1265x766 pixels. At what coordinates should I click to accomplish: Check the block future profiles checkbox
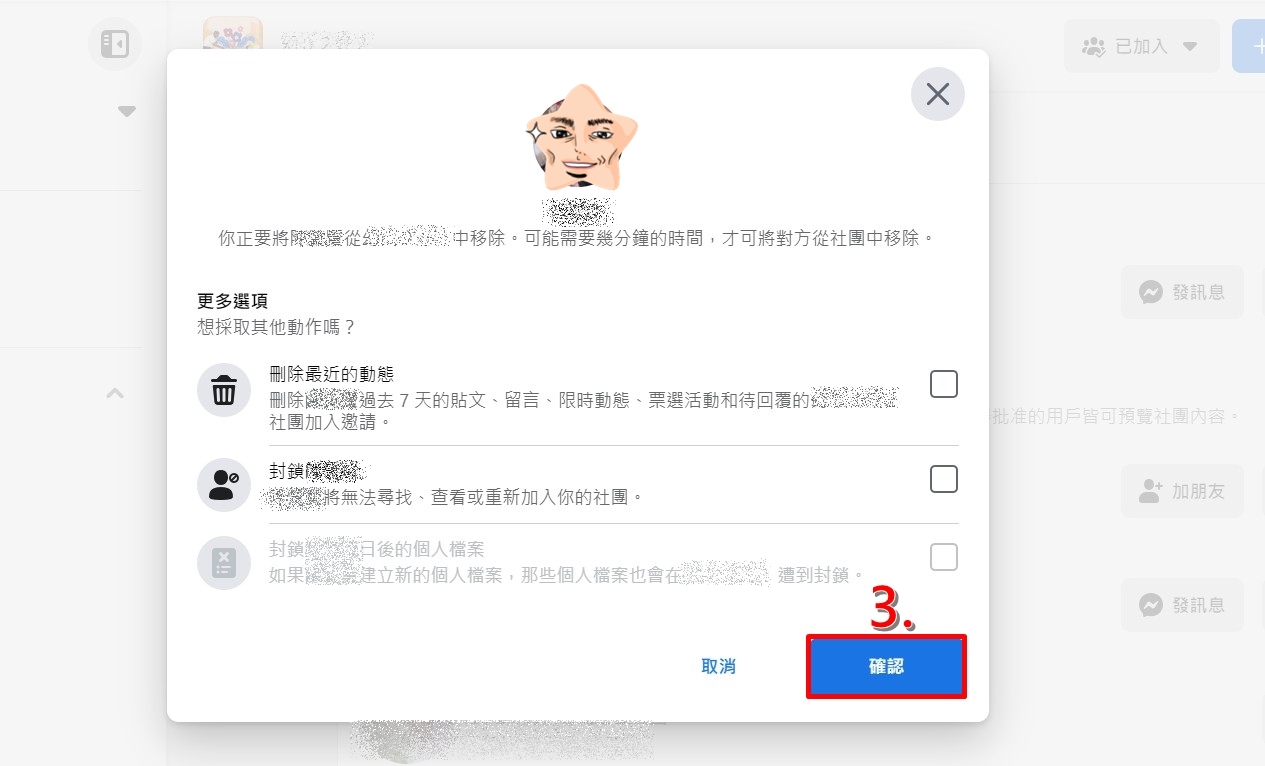tap(944, 557)
